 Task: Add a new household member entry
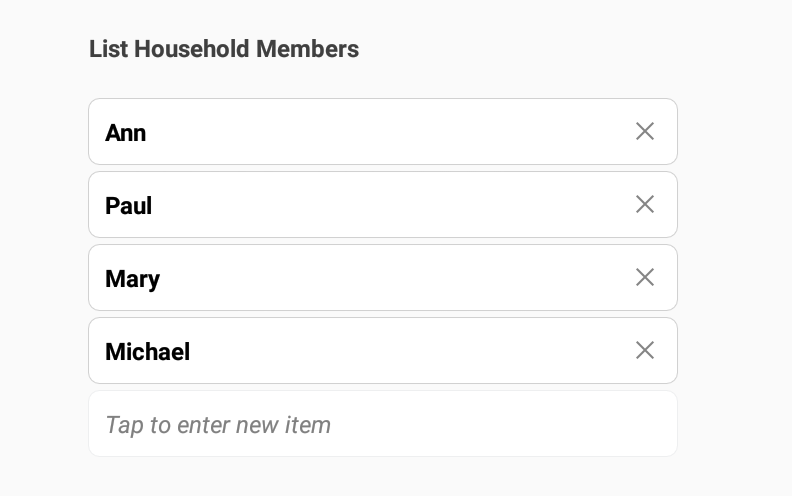pos(383,424)
